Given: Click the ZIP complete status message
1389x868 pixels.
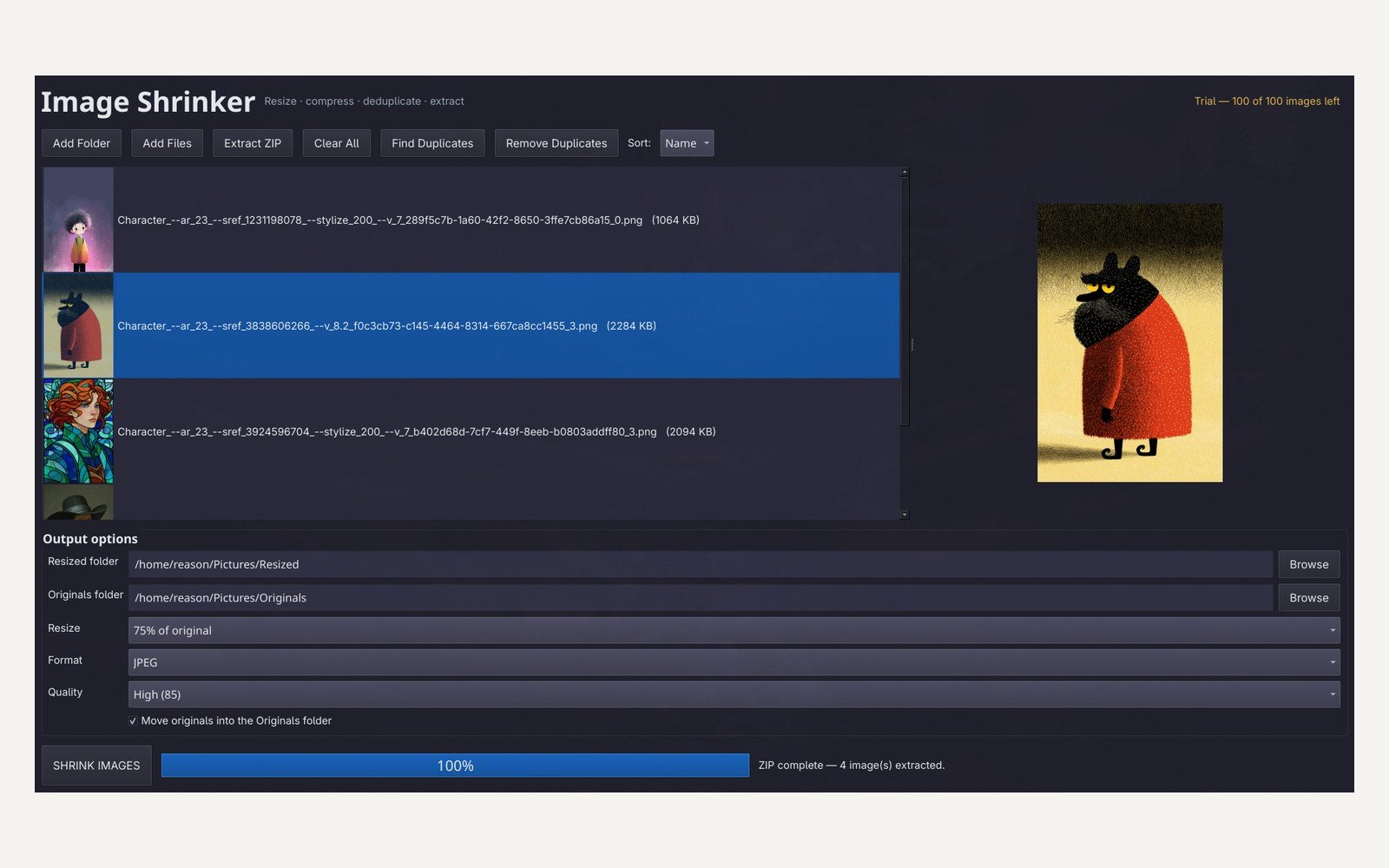Looking at the screenshot, I should 851,766.
